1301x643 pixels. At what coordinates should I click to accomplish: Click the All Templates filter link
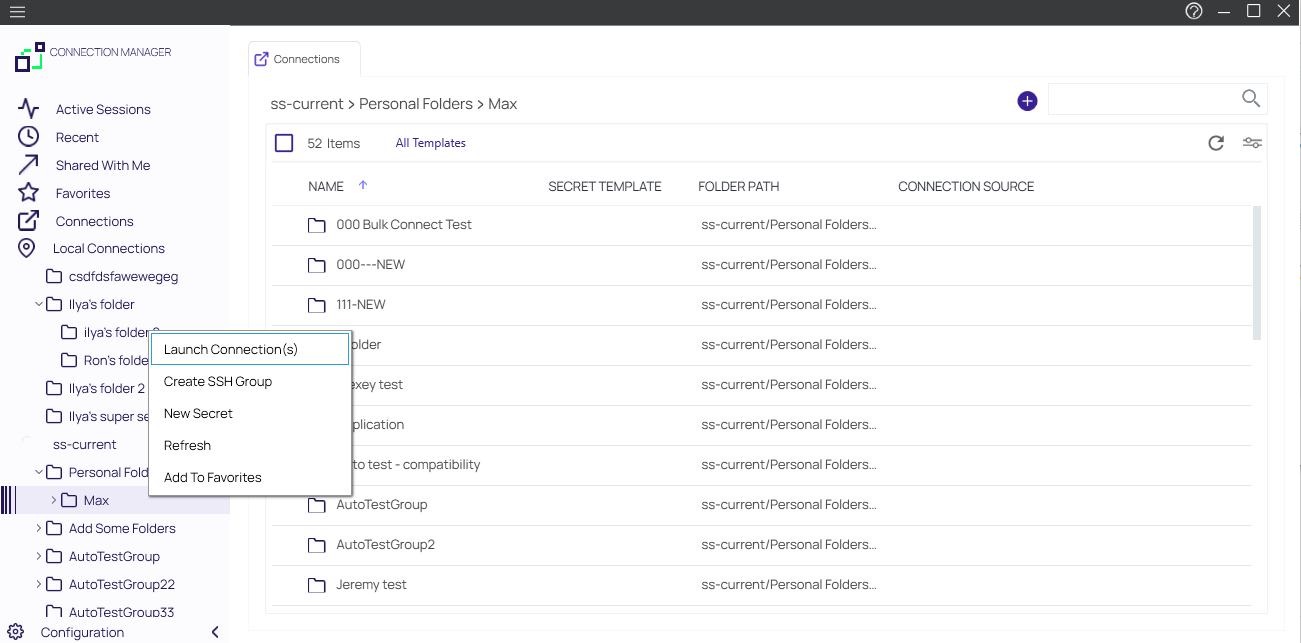tap(430, 143)
